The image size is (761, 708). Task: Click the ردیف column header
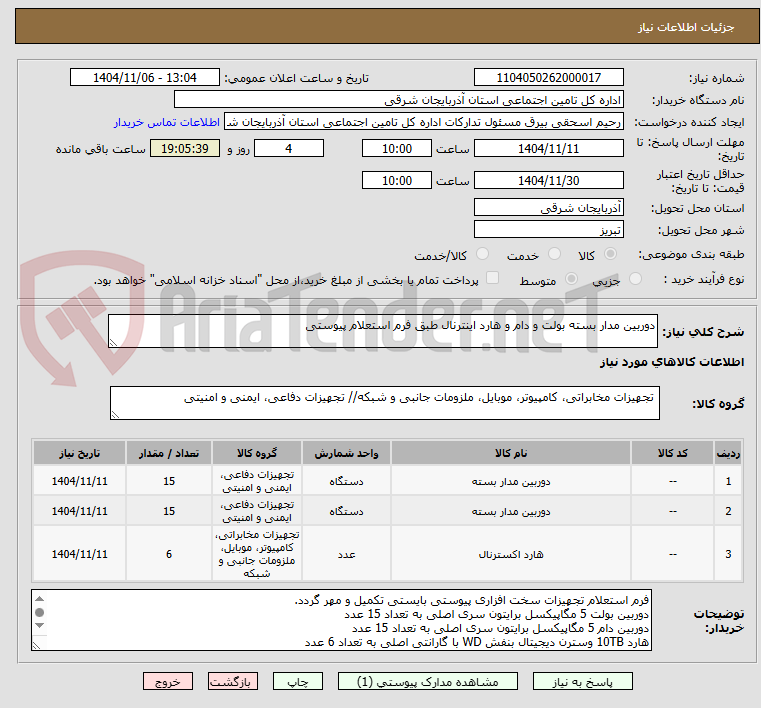728,453
